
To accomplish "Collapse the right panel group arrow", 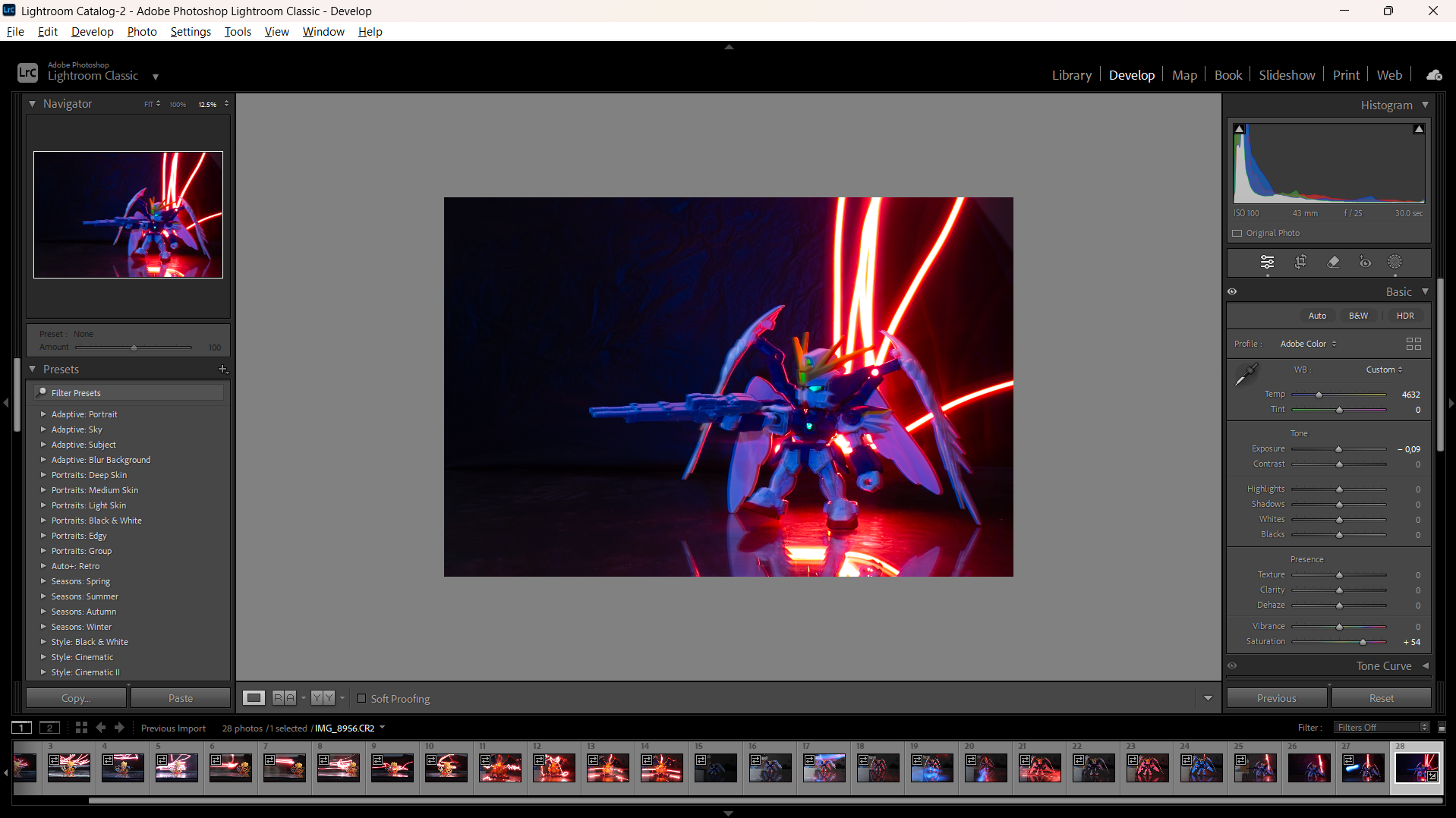I will 1451,403.
